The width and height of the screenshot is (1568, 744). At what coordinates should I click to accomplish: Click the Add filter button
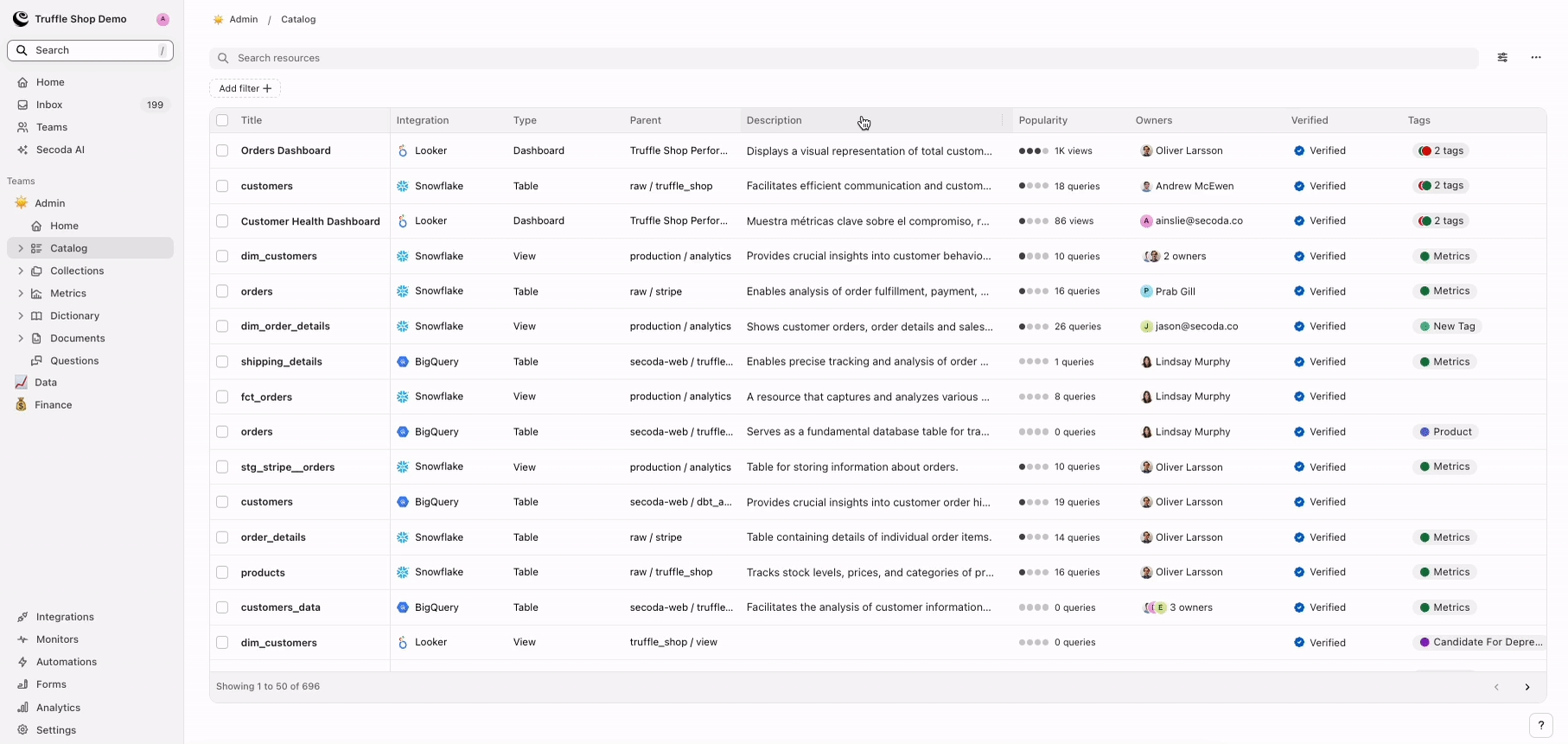pos(245,88)
